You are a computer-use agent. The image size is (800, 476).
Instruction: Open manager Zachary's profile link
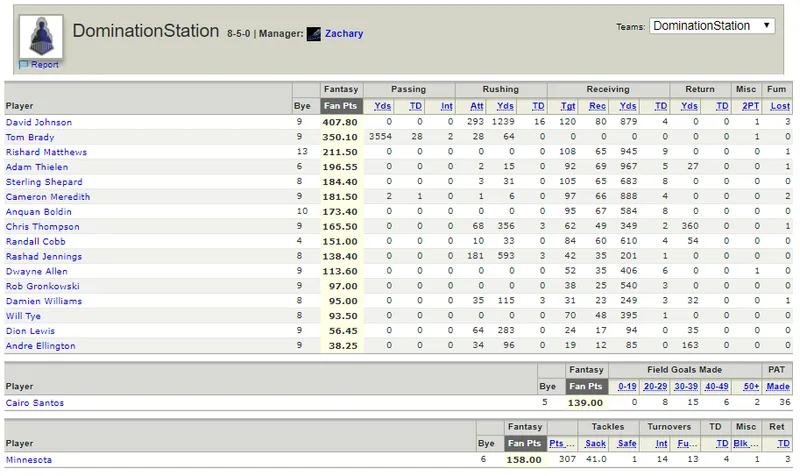pyautogui.click(x=344, y=34)
